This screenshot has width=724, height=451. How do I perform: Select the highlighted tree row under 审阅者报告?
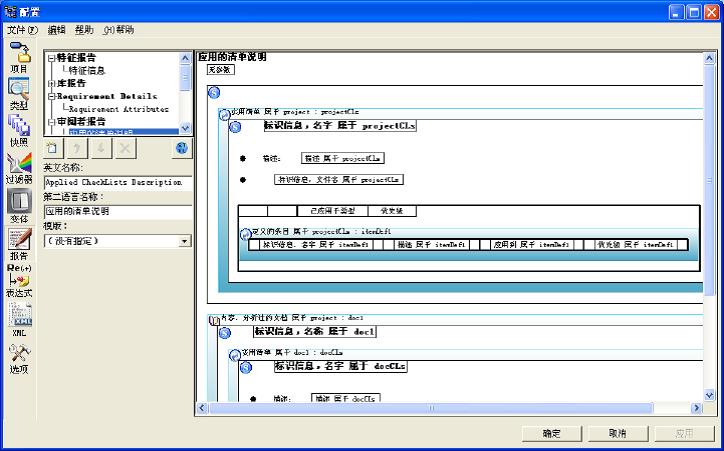(124, 132)
